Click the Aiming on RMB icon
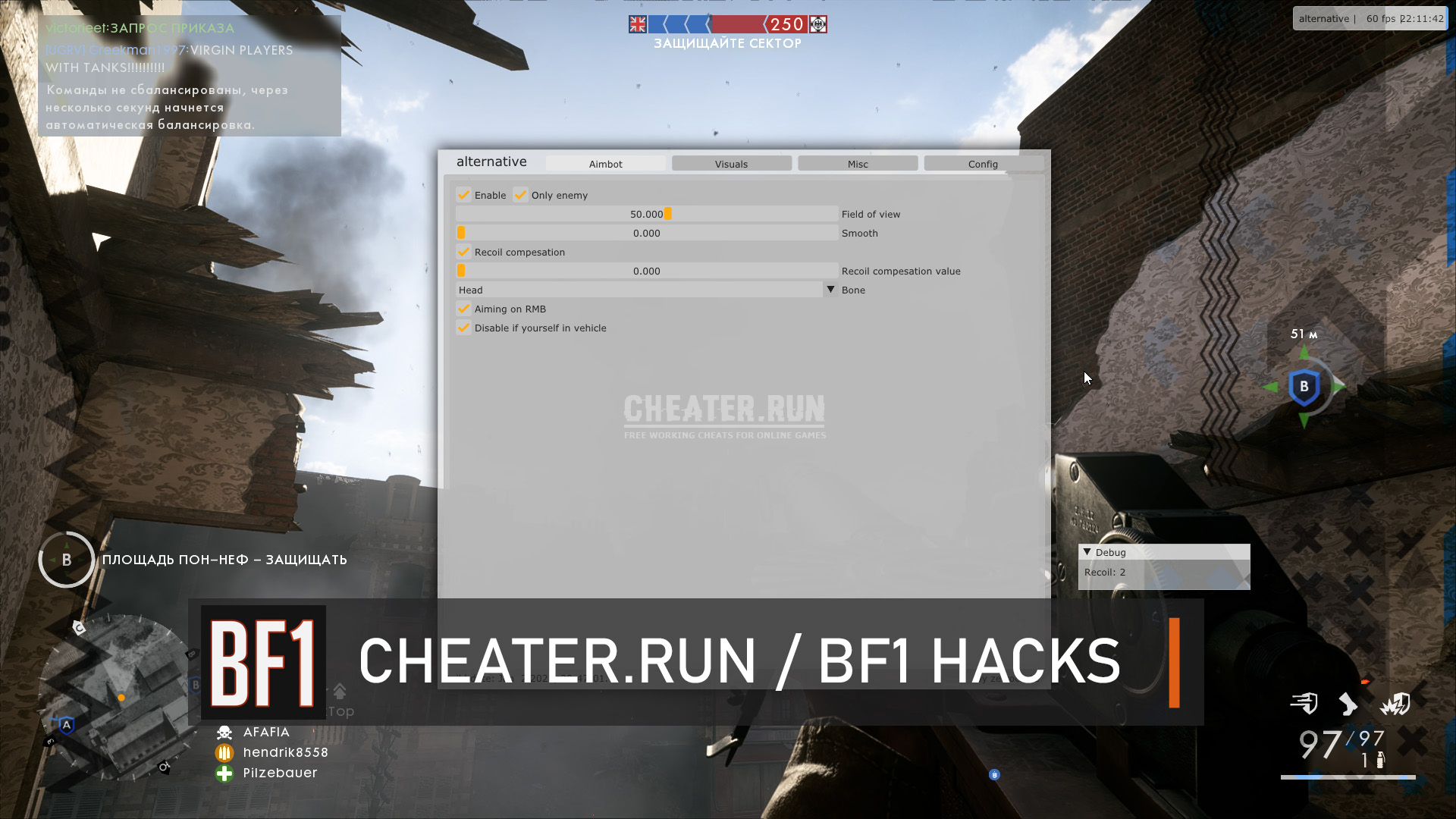Viewport: 1456px width, 819px height. tap(463, 308)
